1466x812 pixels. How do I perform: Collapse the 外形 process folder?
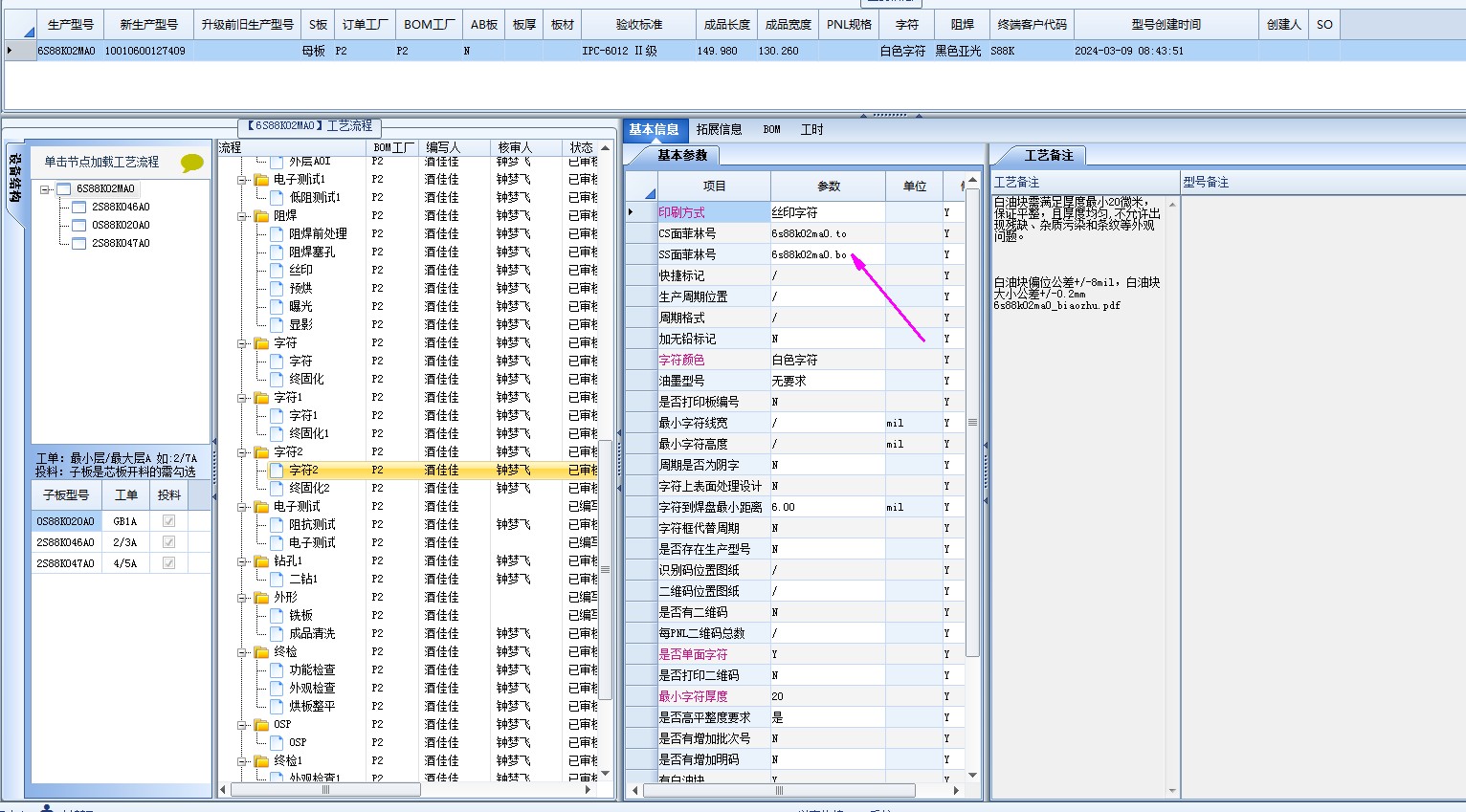point(243,598)
